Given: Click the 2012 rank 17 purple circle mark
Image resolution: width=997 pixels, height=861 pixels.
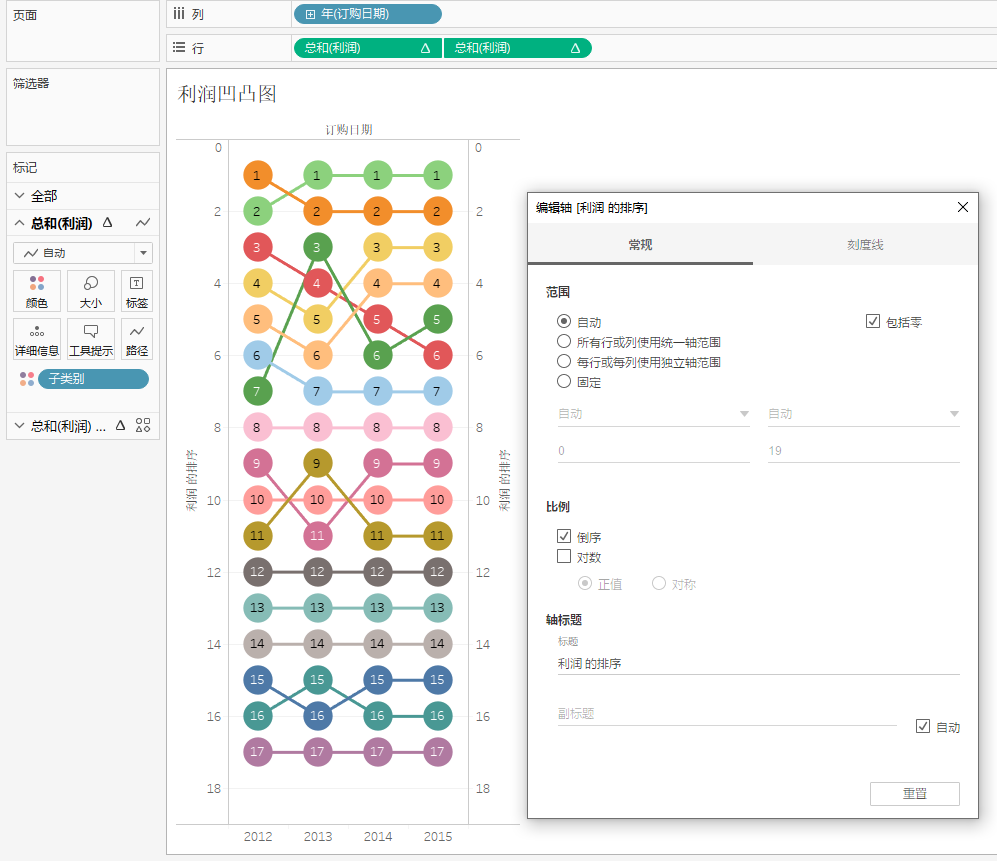Looking at the screenshot, I should coord(258,752).
